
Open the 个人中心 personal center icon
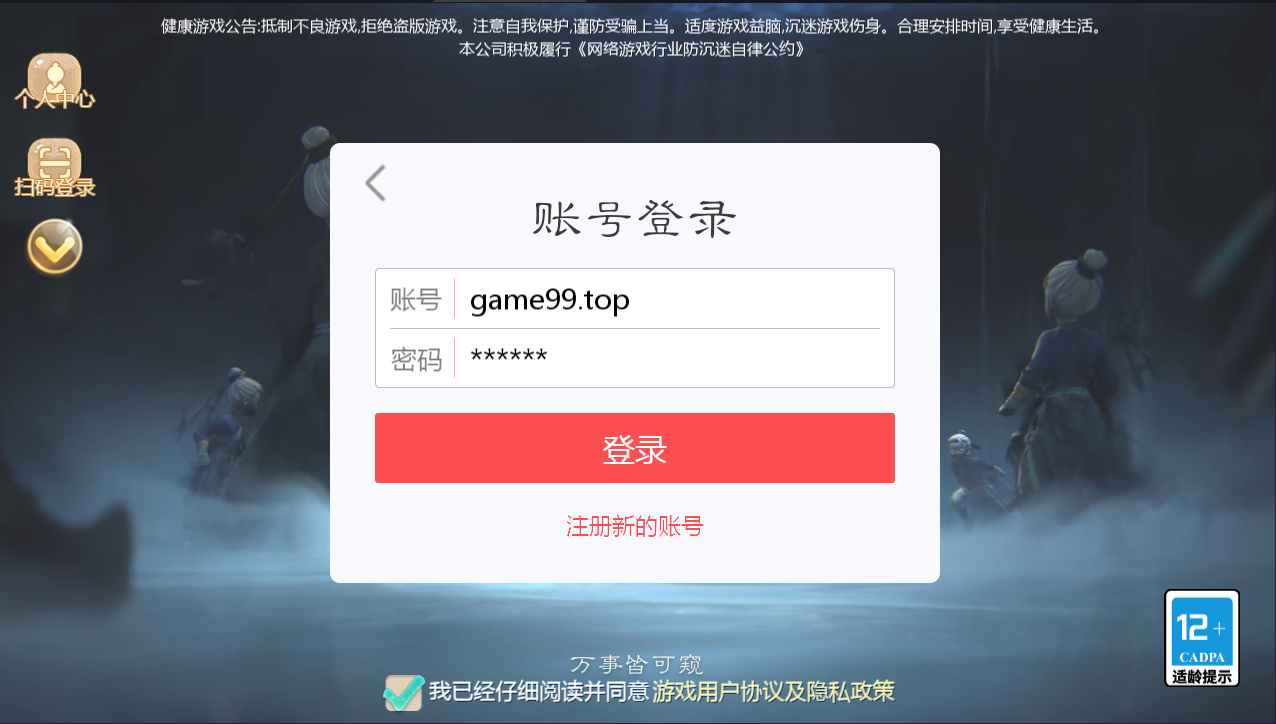pyautogui.click(x=54, y=81)
